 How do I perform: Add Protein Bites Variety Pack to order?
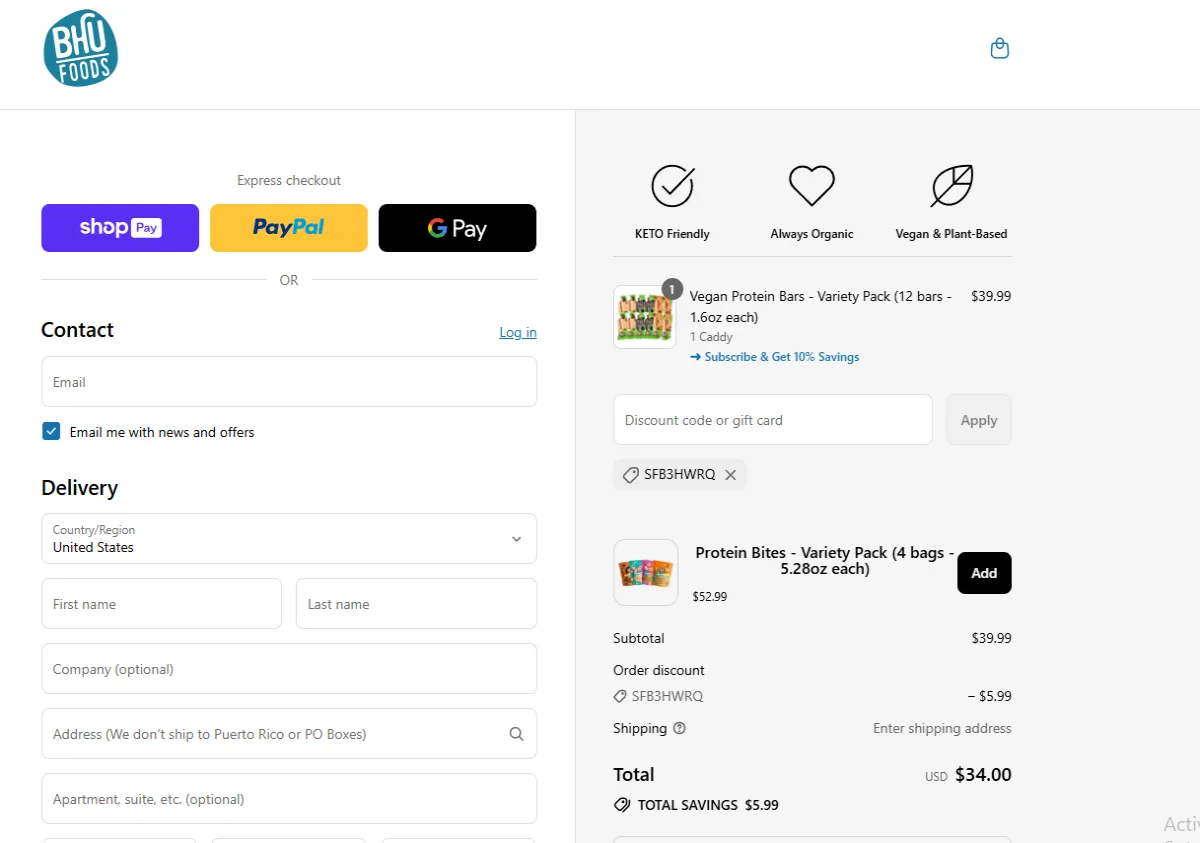[984, 573]
